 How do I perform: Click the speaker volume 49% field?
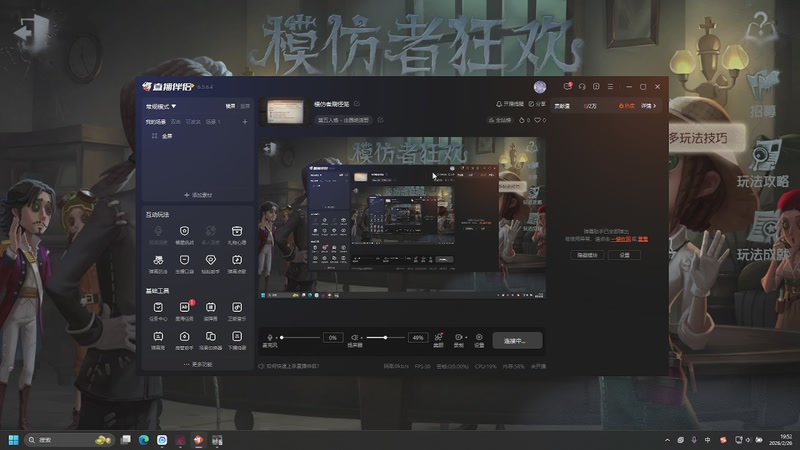pos(418,337)
